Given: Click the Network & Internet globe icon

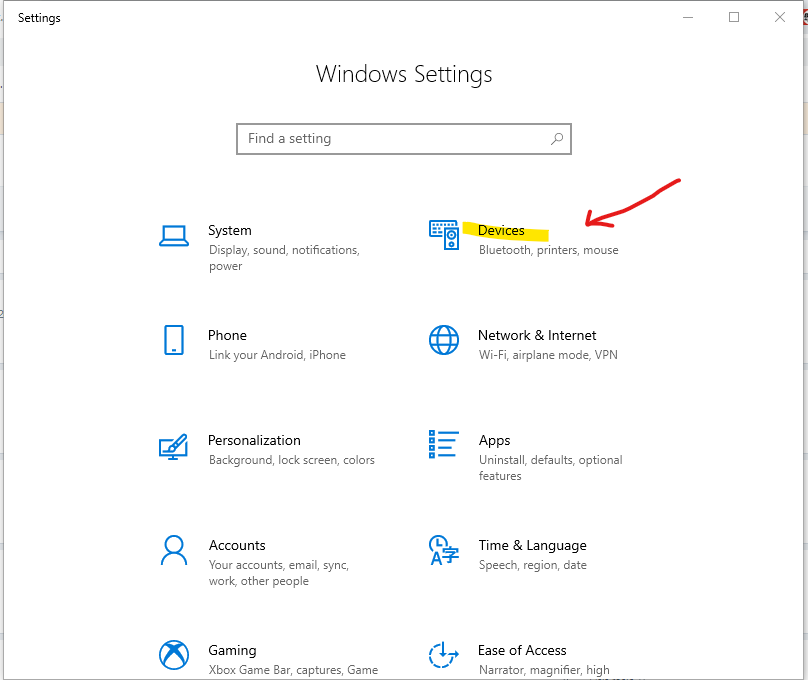Looking at the screenshot, I should [444, 340].
